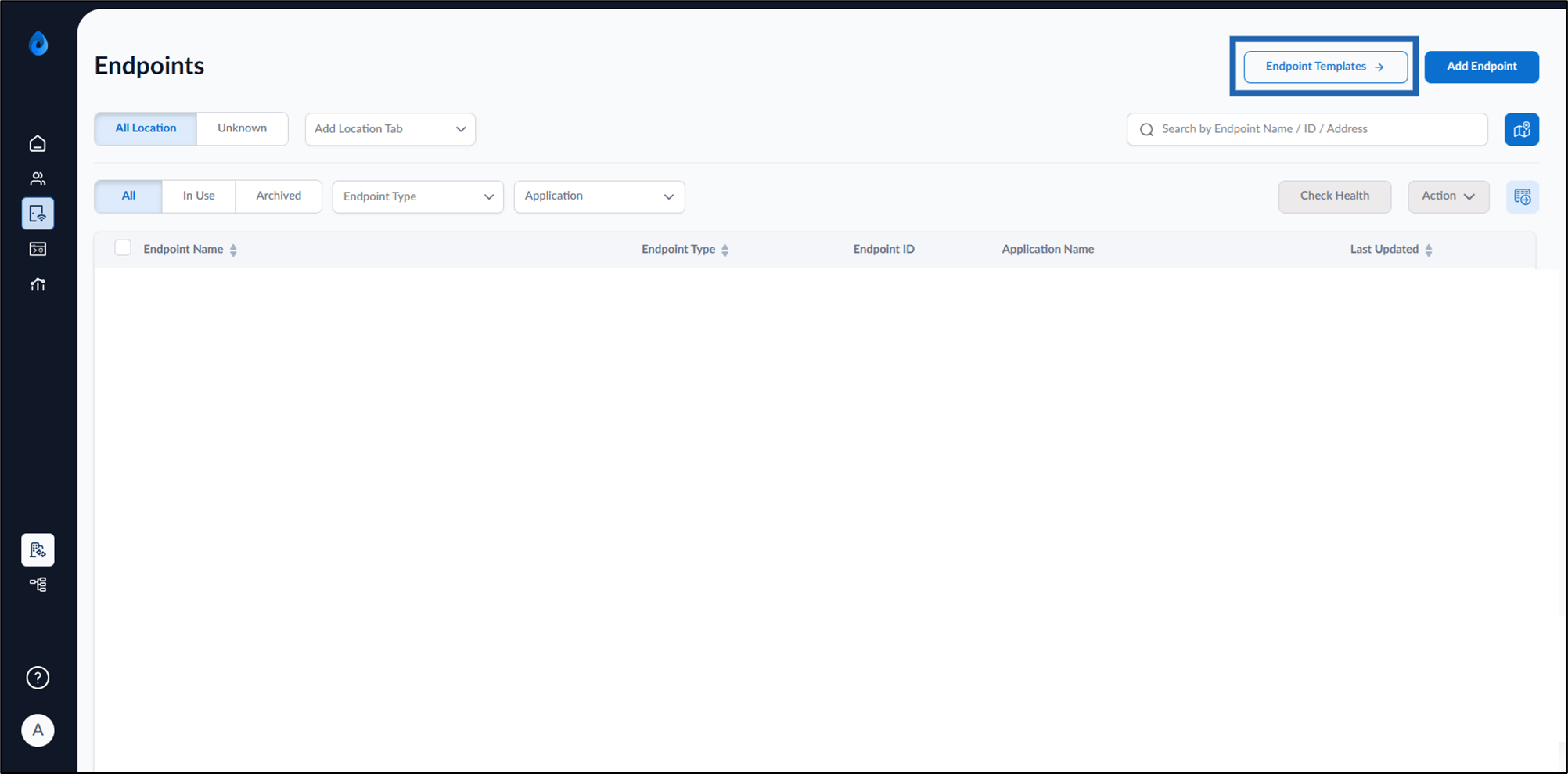Open the Home icon in the sidebar
The image size is (1568, 774).
(38, 143)
